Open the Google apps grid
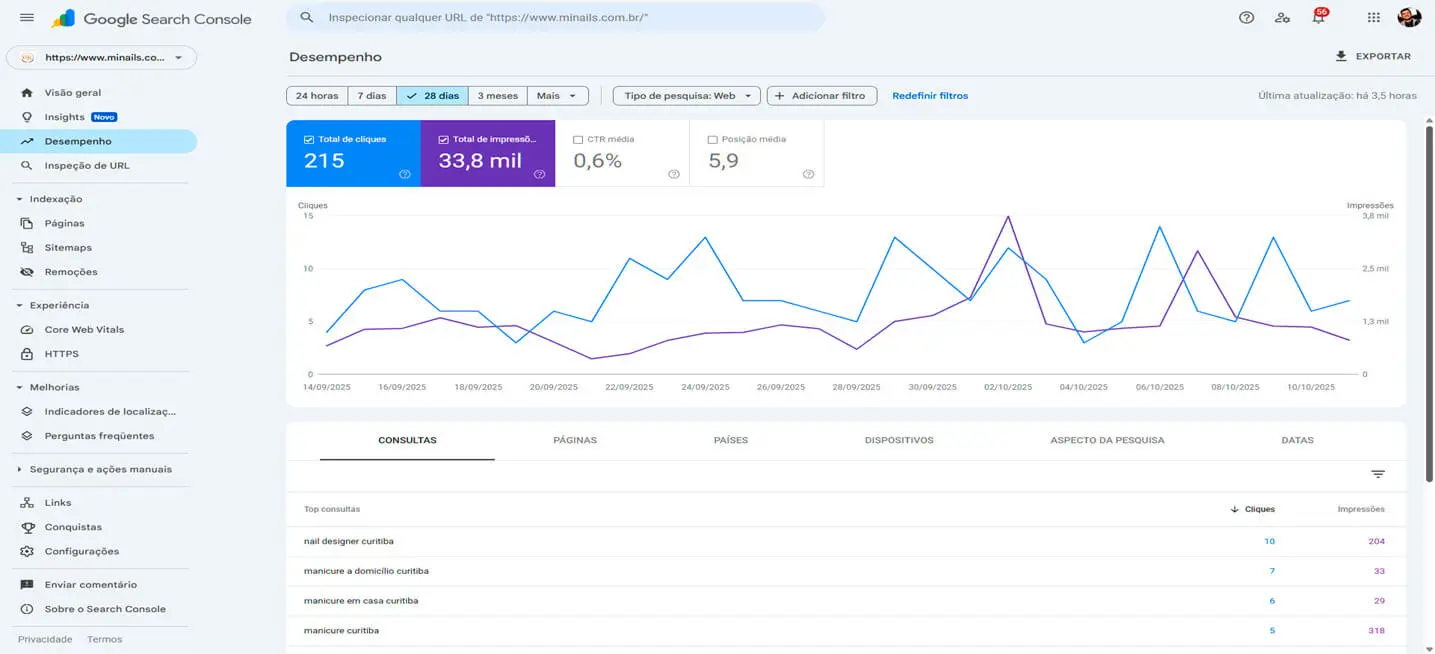Viewport: 1435px width, 654px height. tap(1374, 18)
